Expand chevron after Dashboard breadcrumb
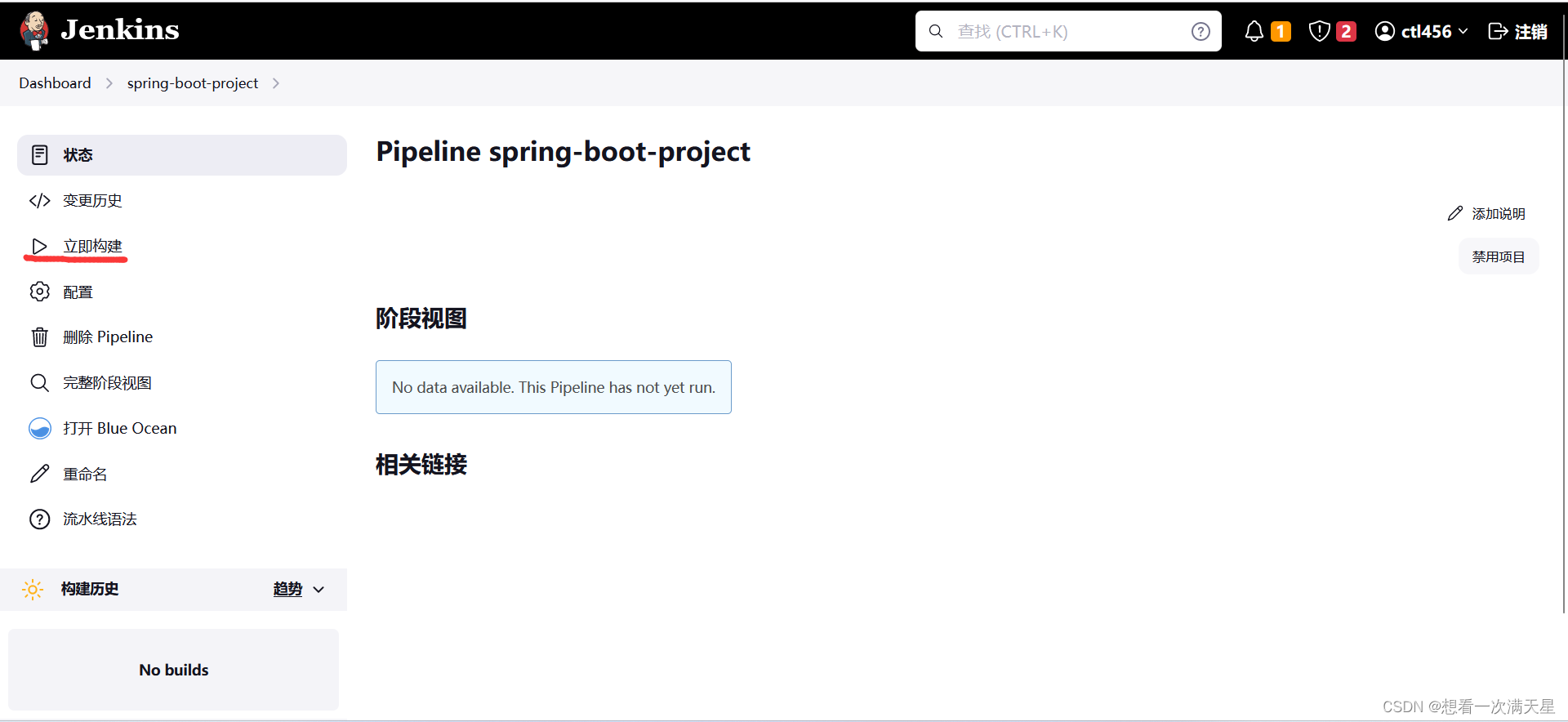This screenshot has width=1568, height=722. point(109,83)
